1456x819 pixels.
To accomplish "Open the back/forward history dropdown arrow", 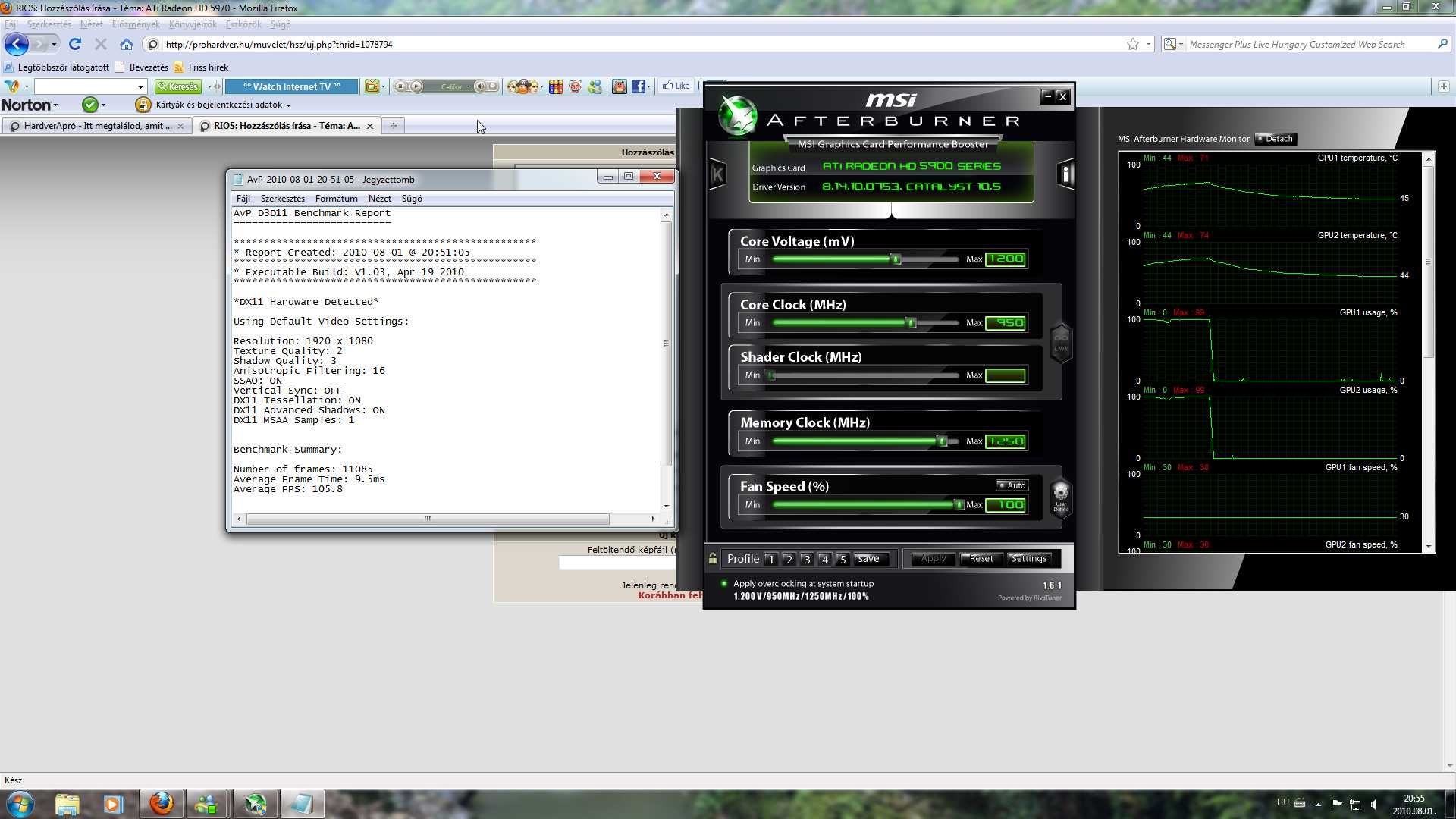I will (x=54, y=44).
